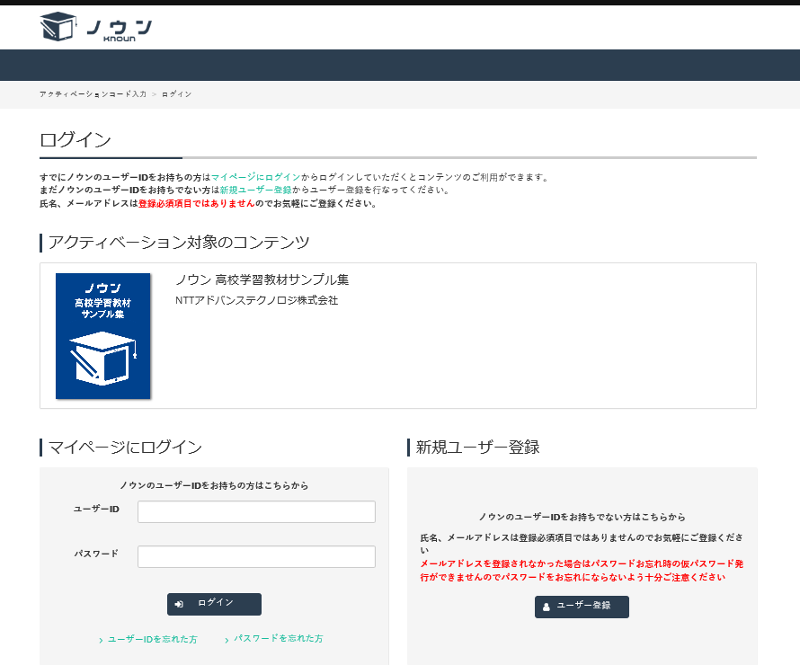Screen dimensions: 800x665
Task: Follow the inline 新規ユーザー登録 link
Action: click(x=256, y=190)
